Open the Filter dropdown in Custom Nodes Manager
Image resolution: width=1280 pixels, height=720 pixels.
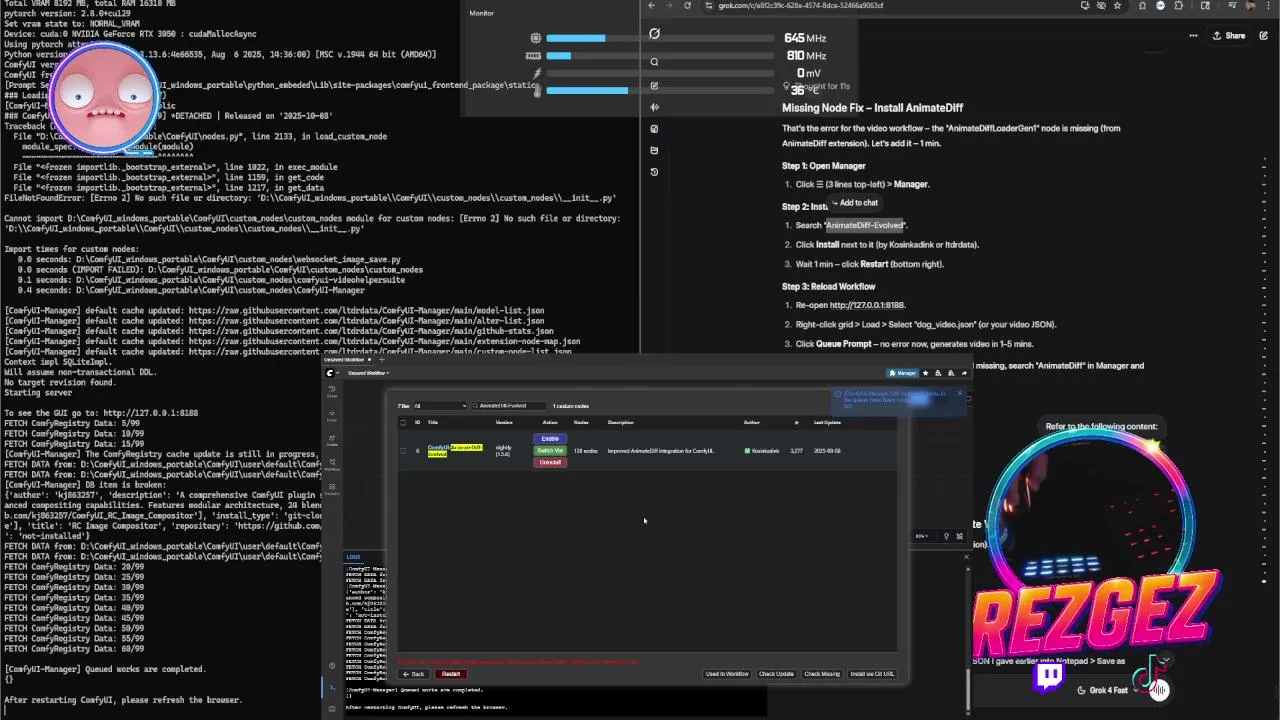pos(441,406)
